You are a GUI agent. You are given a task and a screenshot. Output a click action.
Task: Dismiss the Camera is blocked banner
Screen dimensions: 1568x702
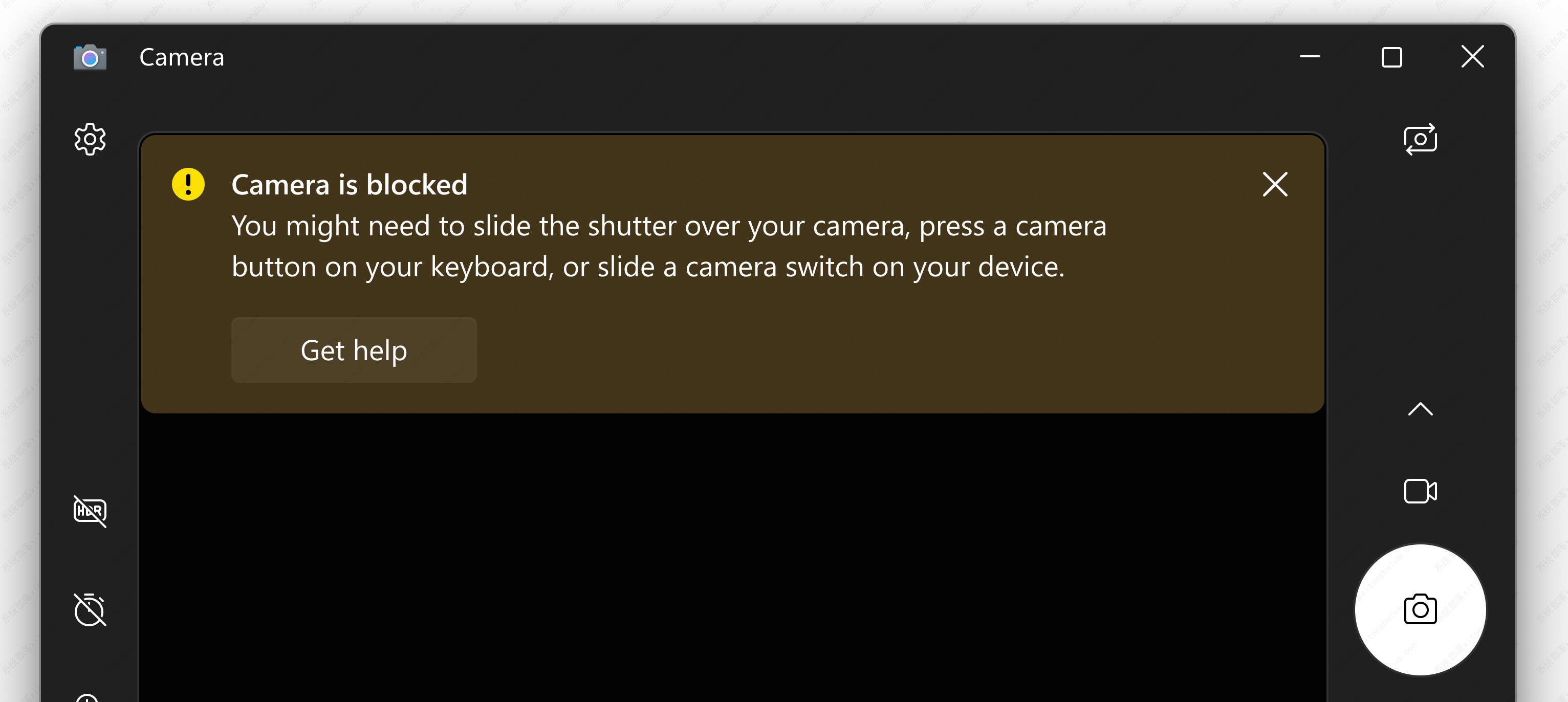tap(1275, 184)
